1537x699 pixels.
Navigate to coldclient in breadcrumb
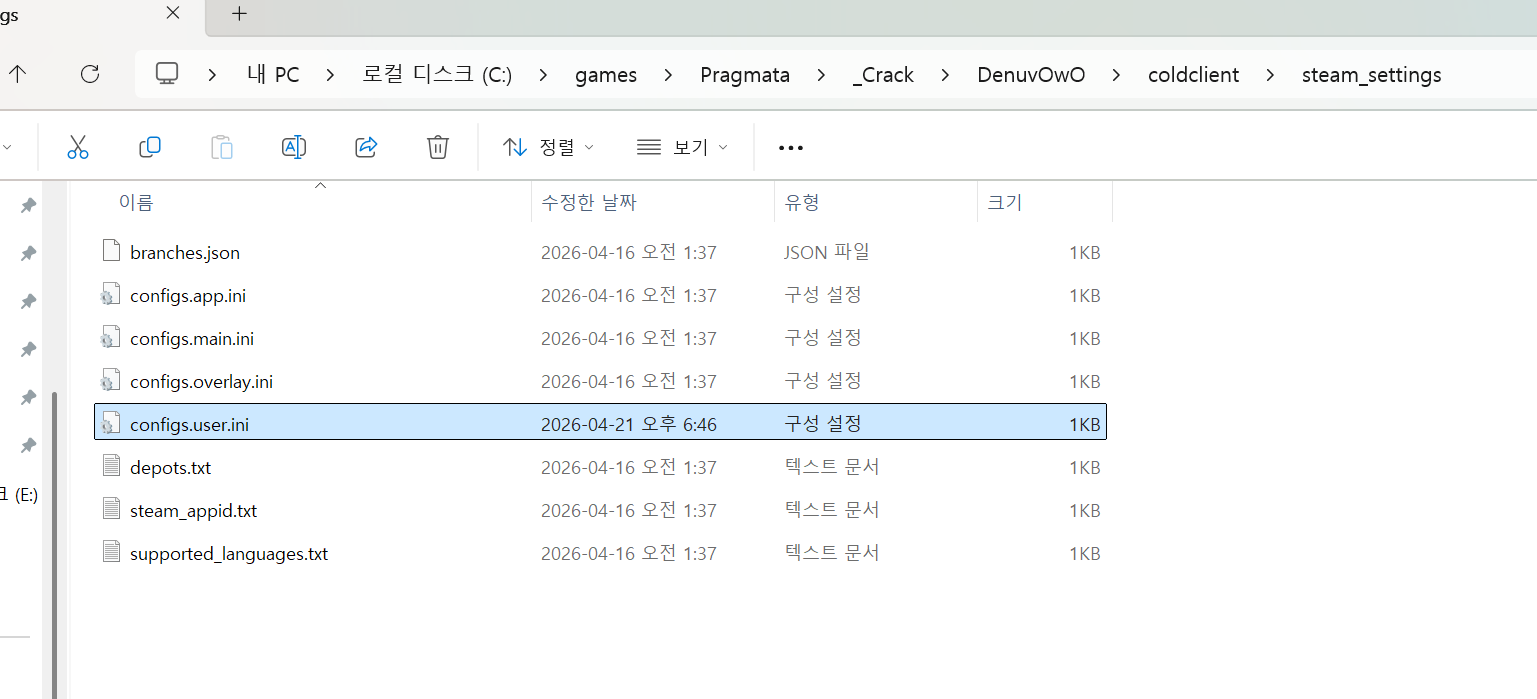point(1193,75)
